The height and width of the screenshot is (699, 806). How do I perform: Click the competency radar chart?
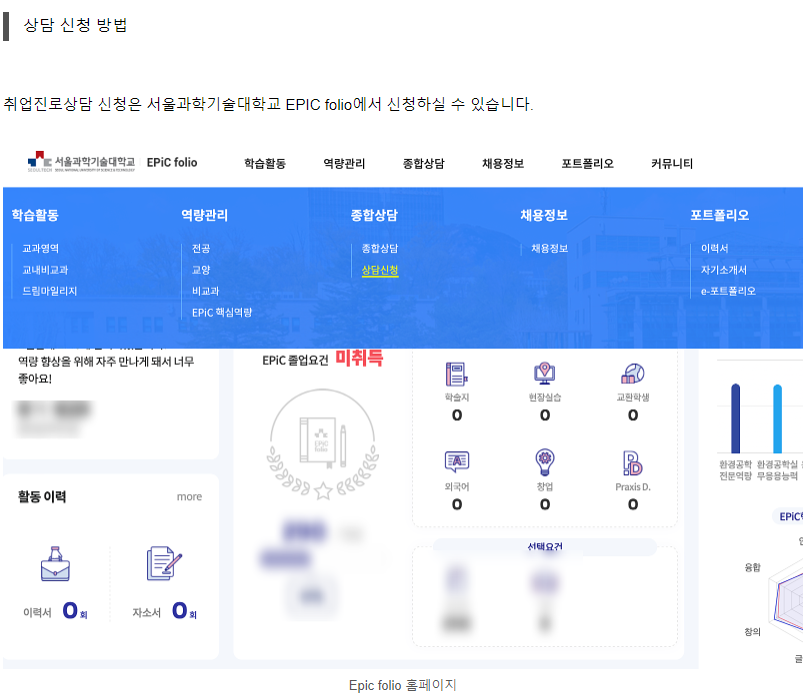coord(787,600)
